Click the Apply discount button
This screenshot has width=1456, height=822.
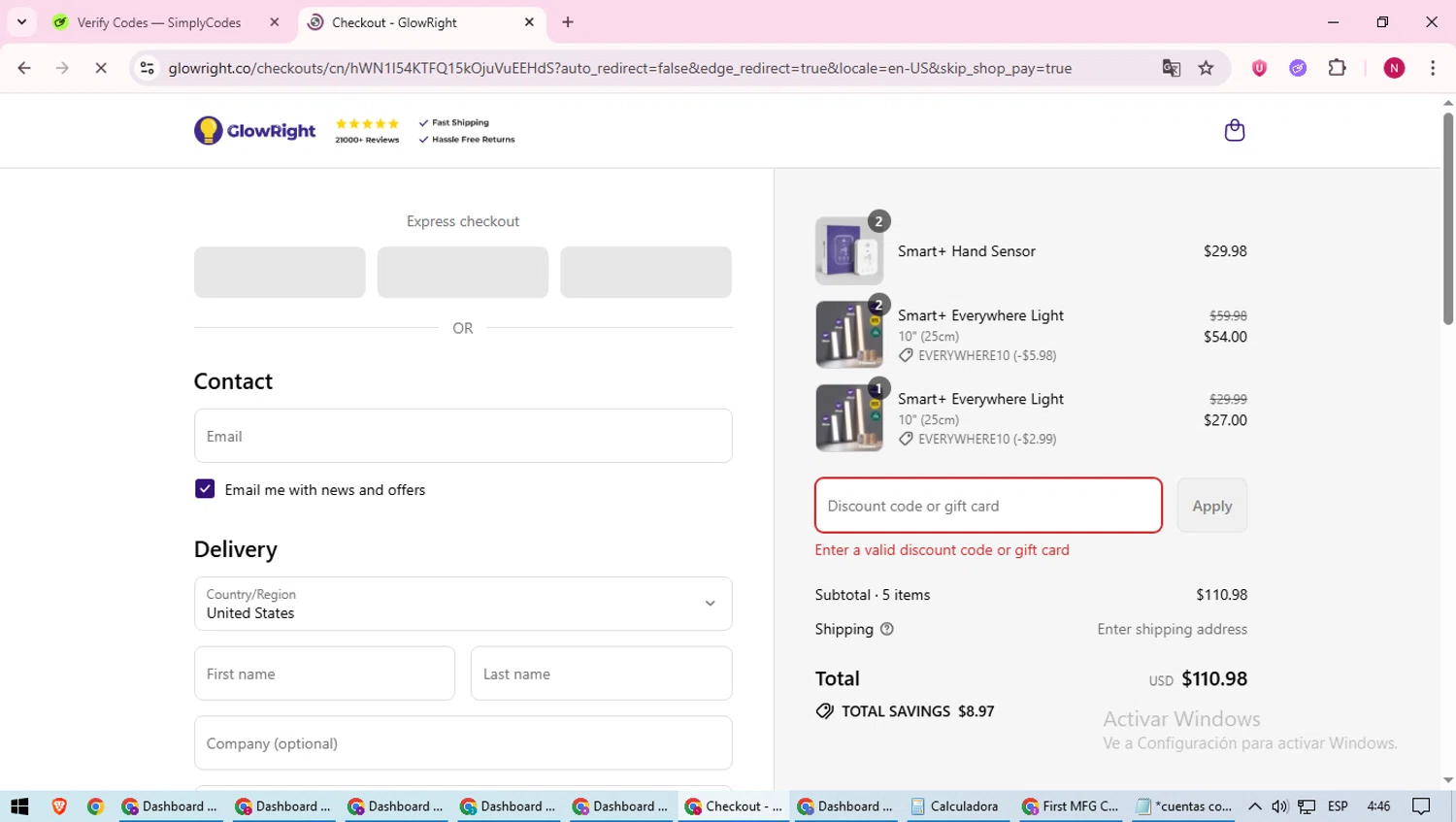[x=1212, y=506]
